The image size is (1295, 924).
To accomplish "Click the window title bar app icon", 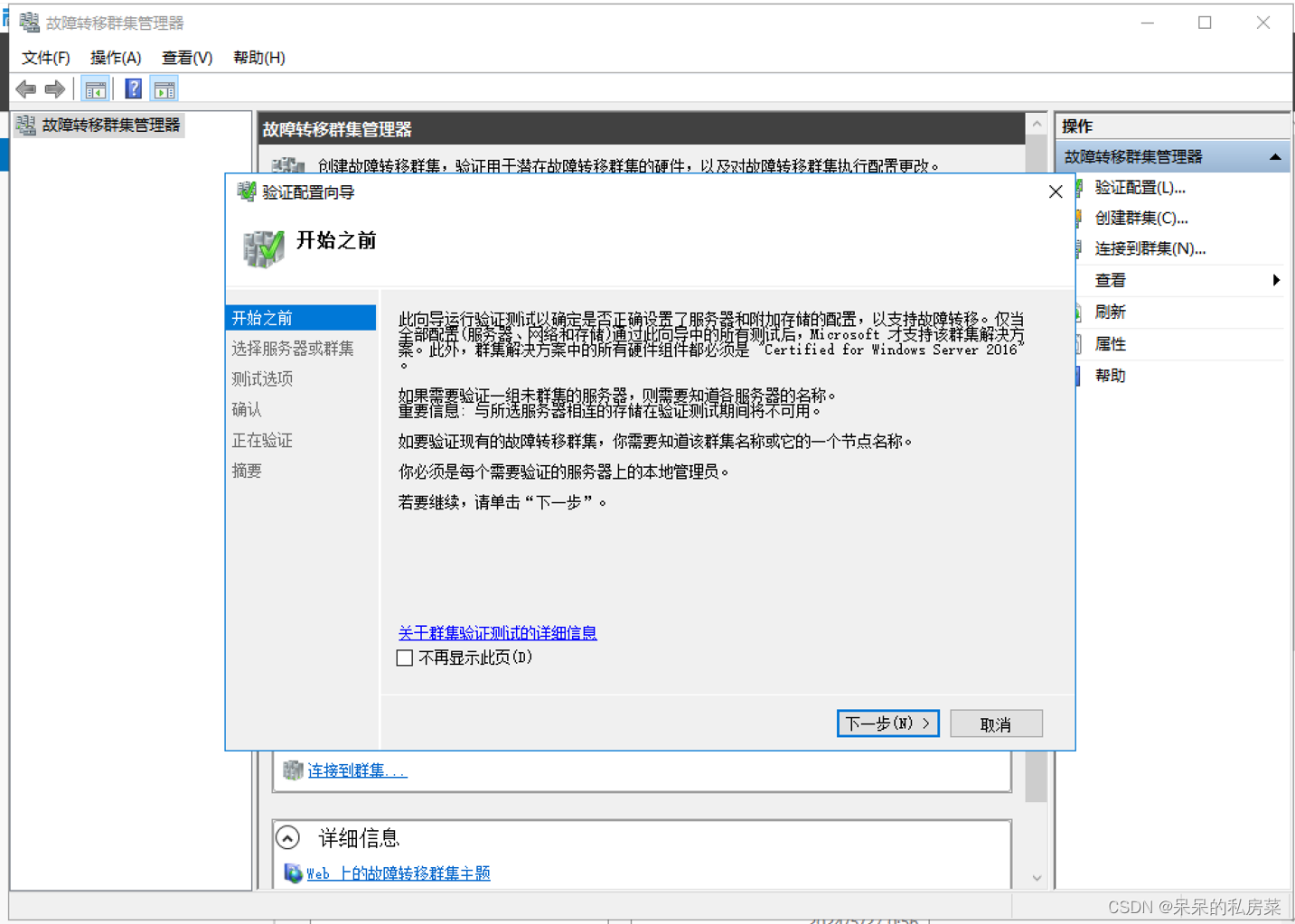I will [x=30, y=22].
